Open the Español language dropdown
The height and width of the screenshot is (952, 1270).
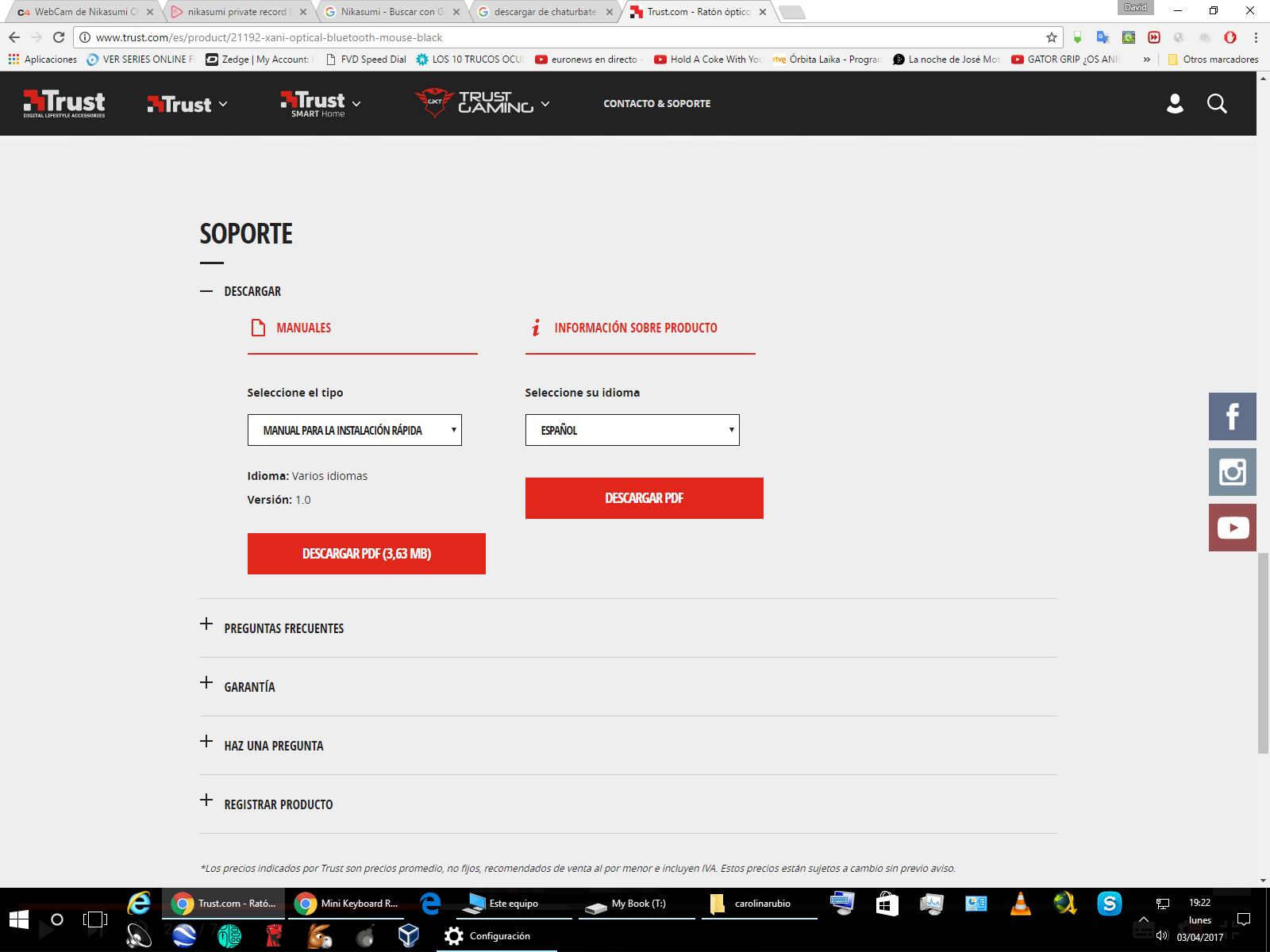coord(632,430)
